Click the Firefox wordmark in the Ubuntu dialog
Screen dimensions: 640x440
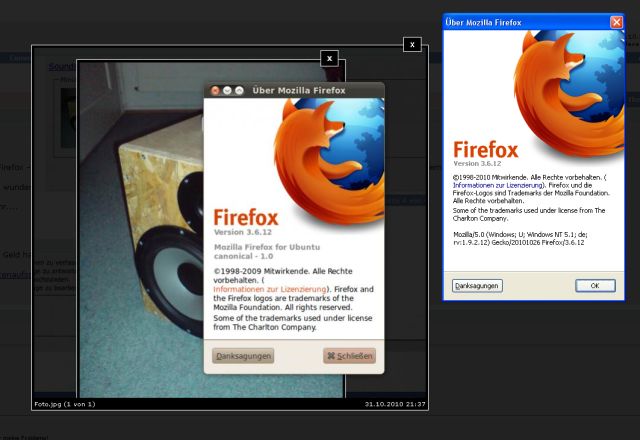click(246, 217)
